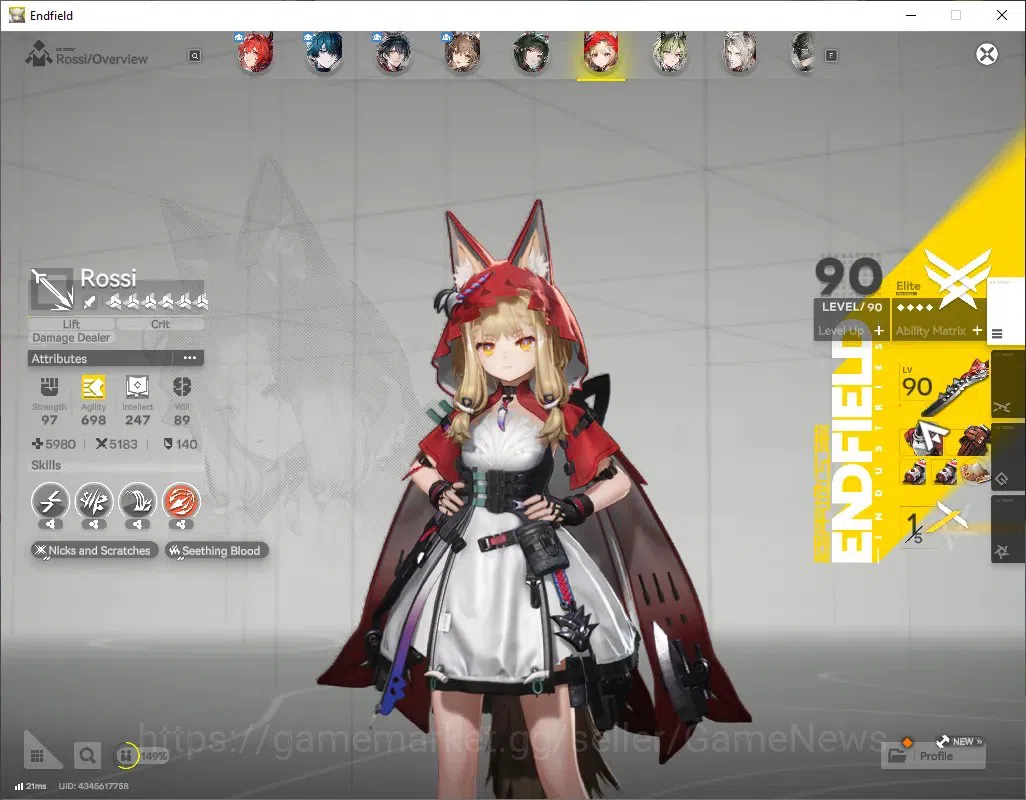Click the sword weapon-type icon beside rarity
The height and width of the screenshot is (800, 1026).
click(x=90, y=302)
